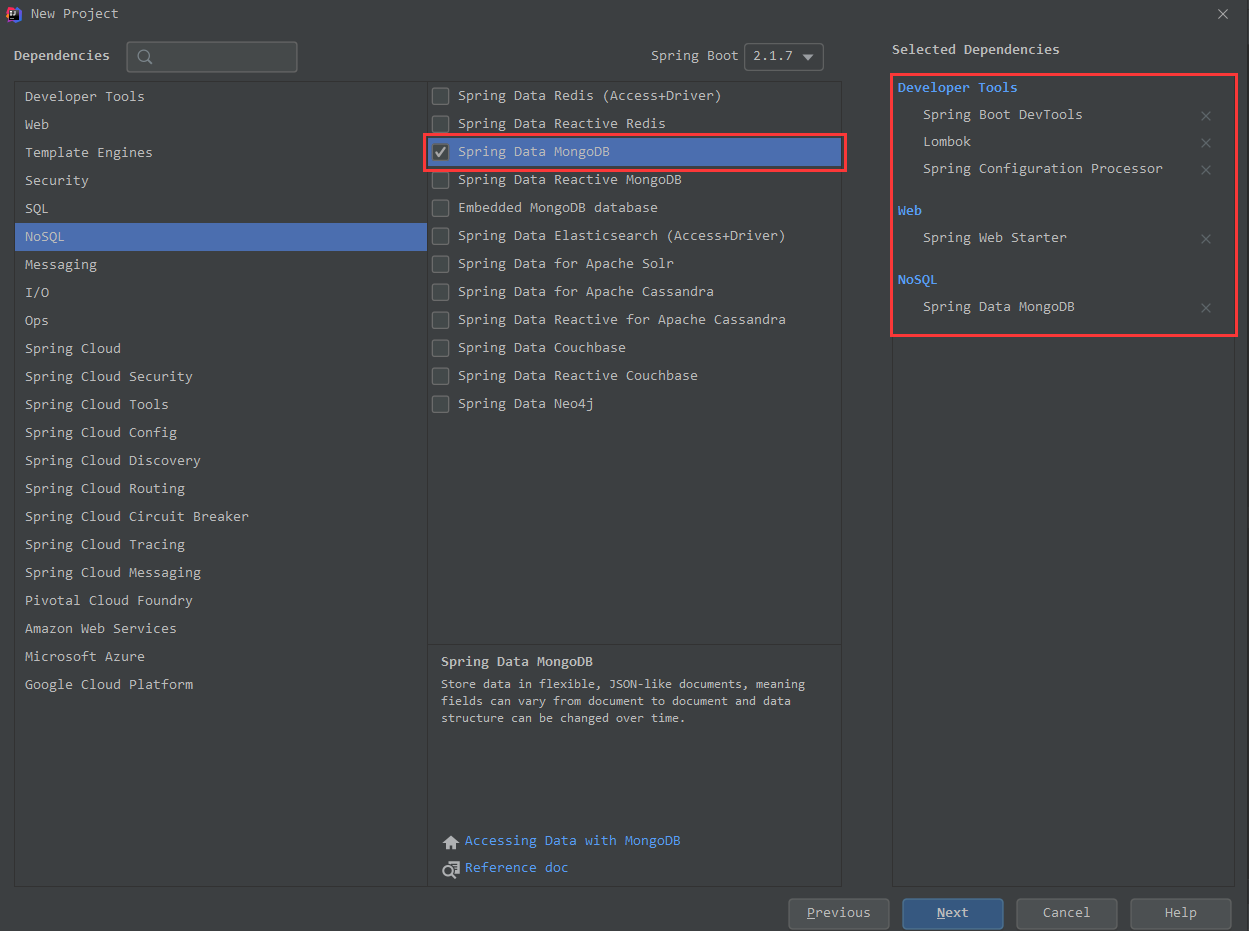
Task: Choose Google Cloud Platform category
Action: (x=221, y=685)
